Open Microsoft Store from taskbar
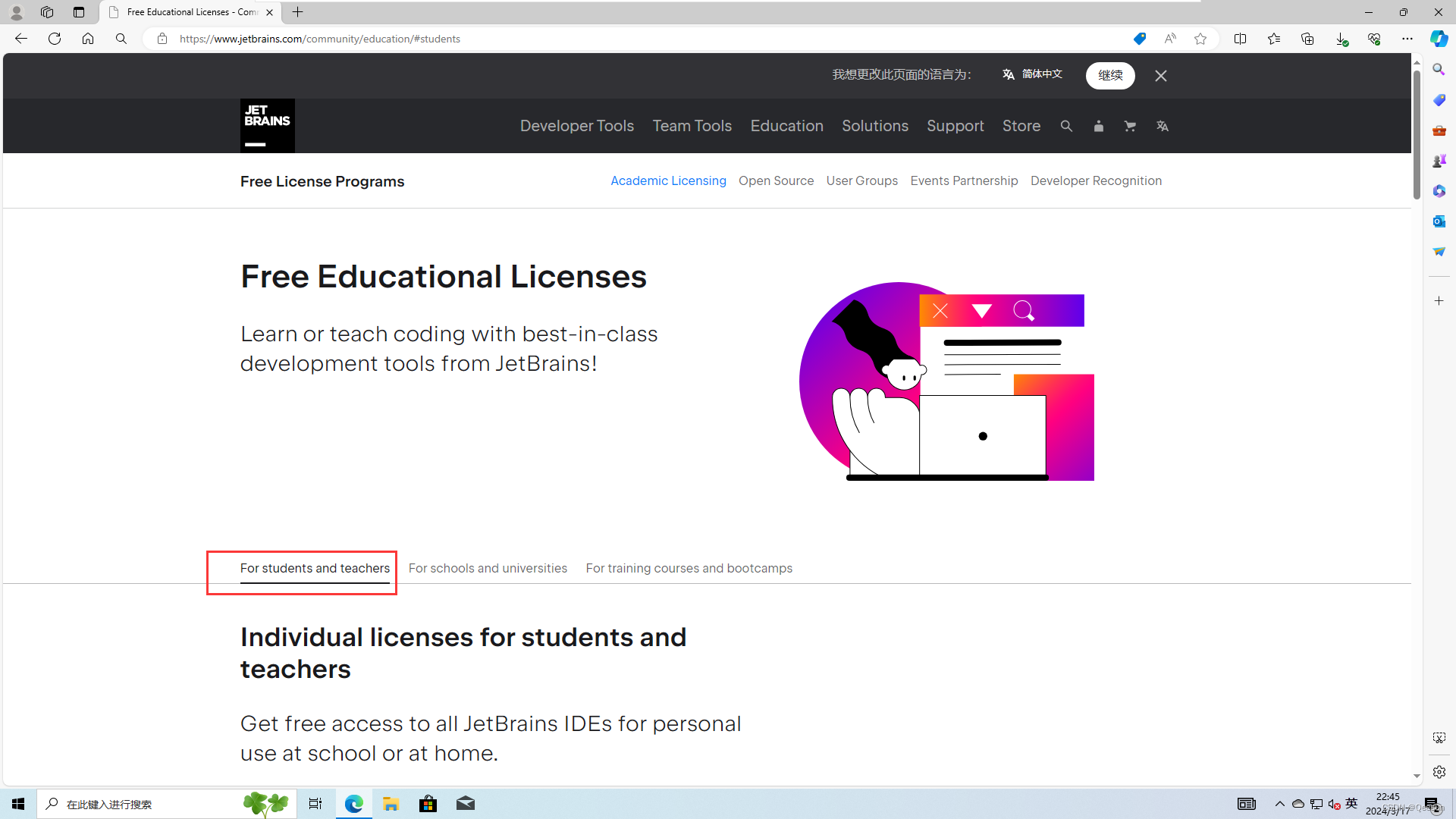Screen dimensions: 1456x819 (428, 804)
